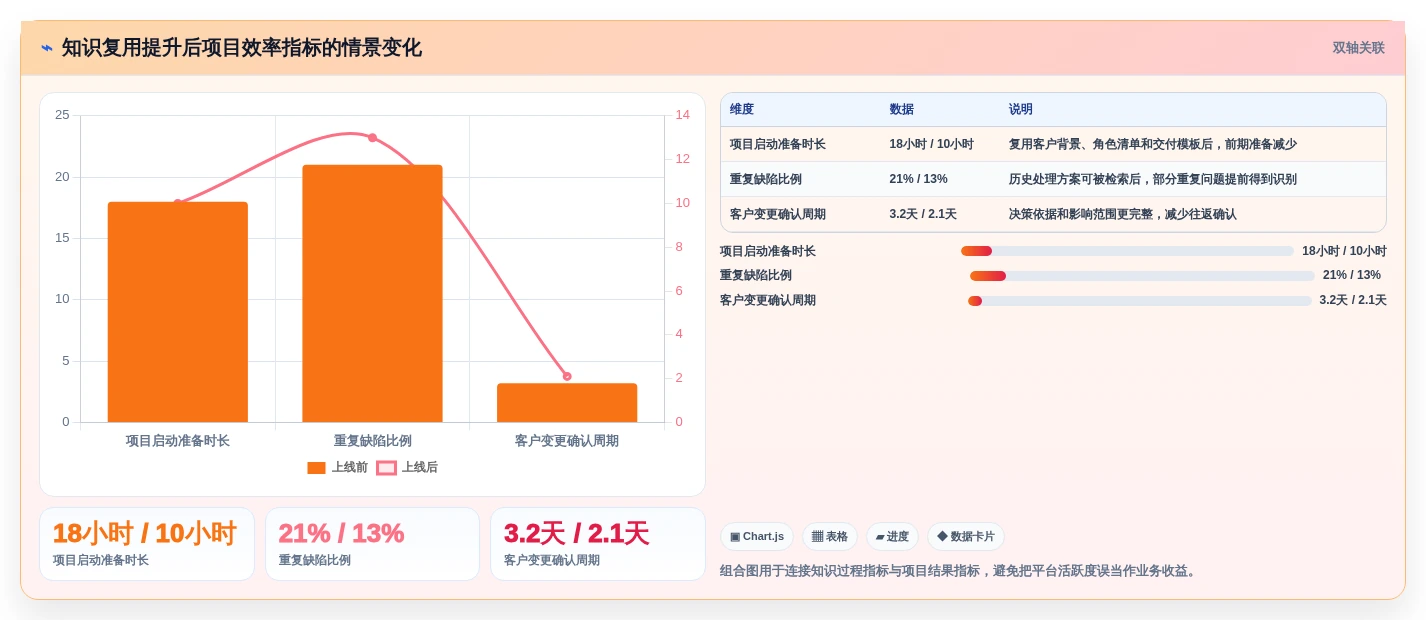
Task: Open the 3.2天 / 2.1天 data card
Action: [598, 544]
